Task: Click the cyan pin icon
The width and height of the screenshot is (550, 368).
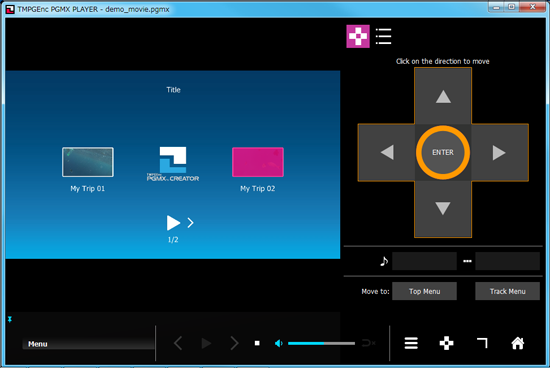Action: [10, 319]
